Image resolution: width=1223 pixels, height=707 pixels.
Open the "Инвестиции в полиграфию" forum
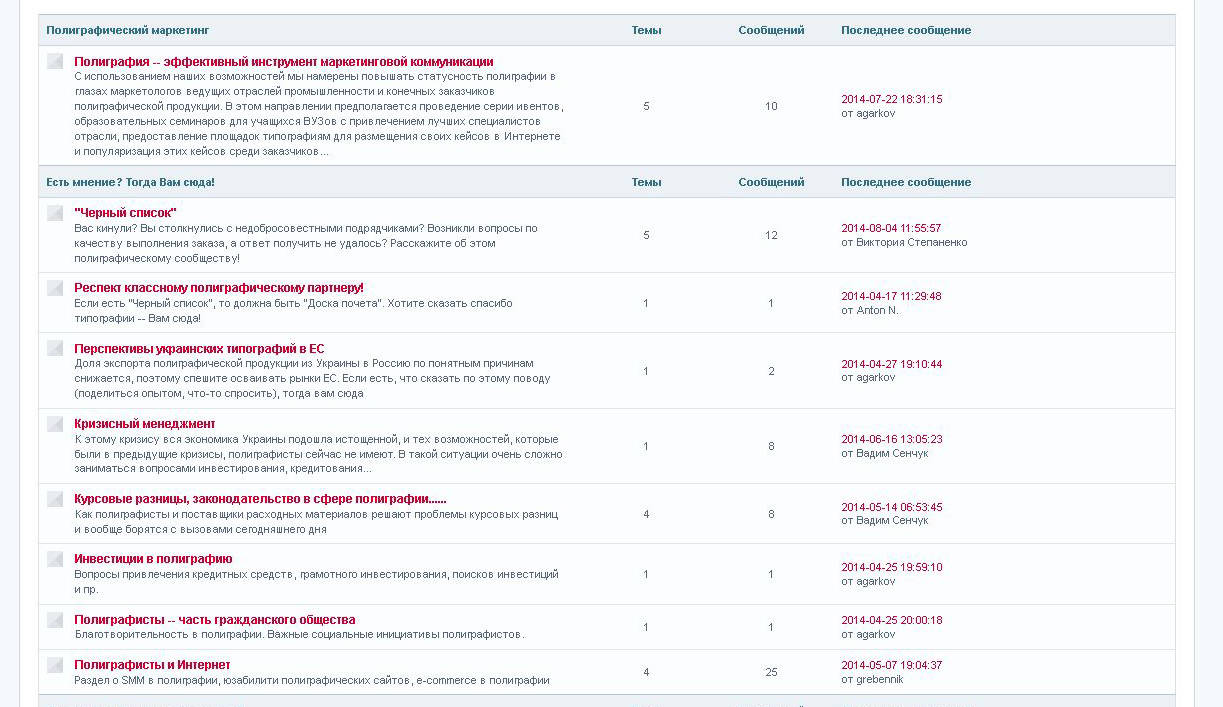coord(153,559)
